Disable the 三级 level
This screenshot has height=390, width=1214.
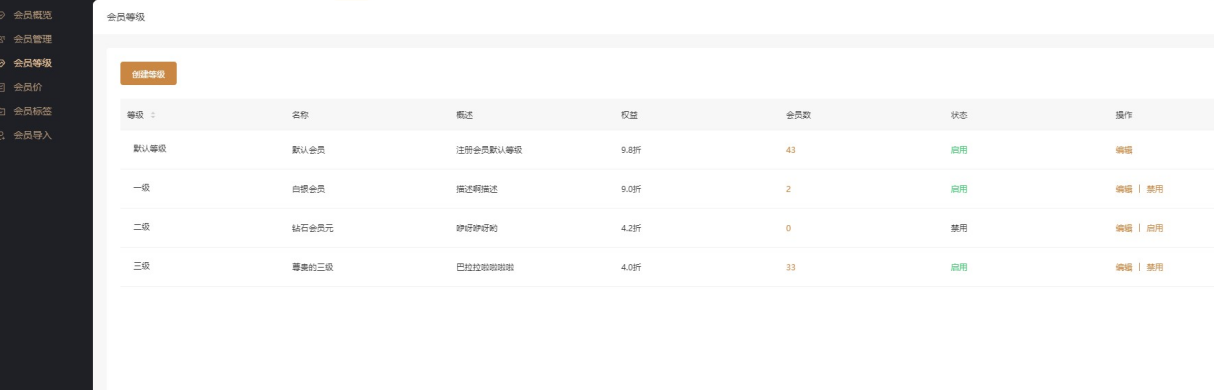coord(1155,266)
